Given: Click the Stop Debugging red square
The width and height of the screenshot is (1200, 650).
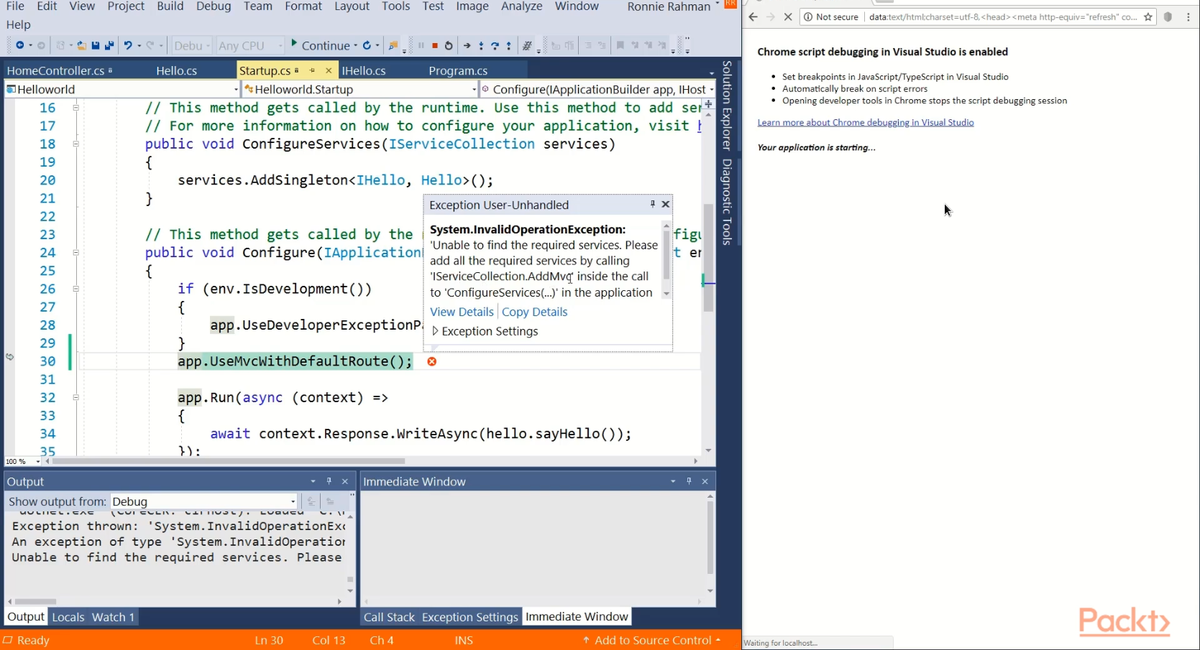Looking at the screenshot, I should click(x=435, y=45).
